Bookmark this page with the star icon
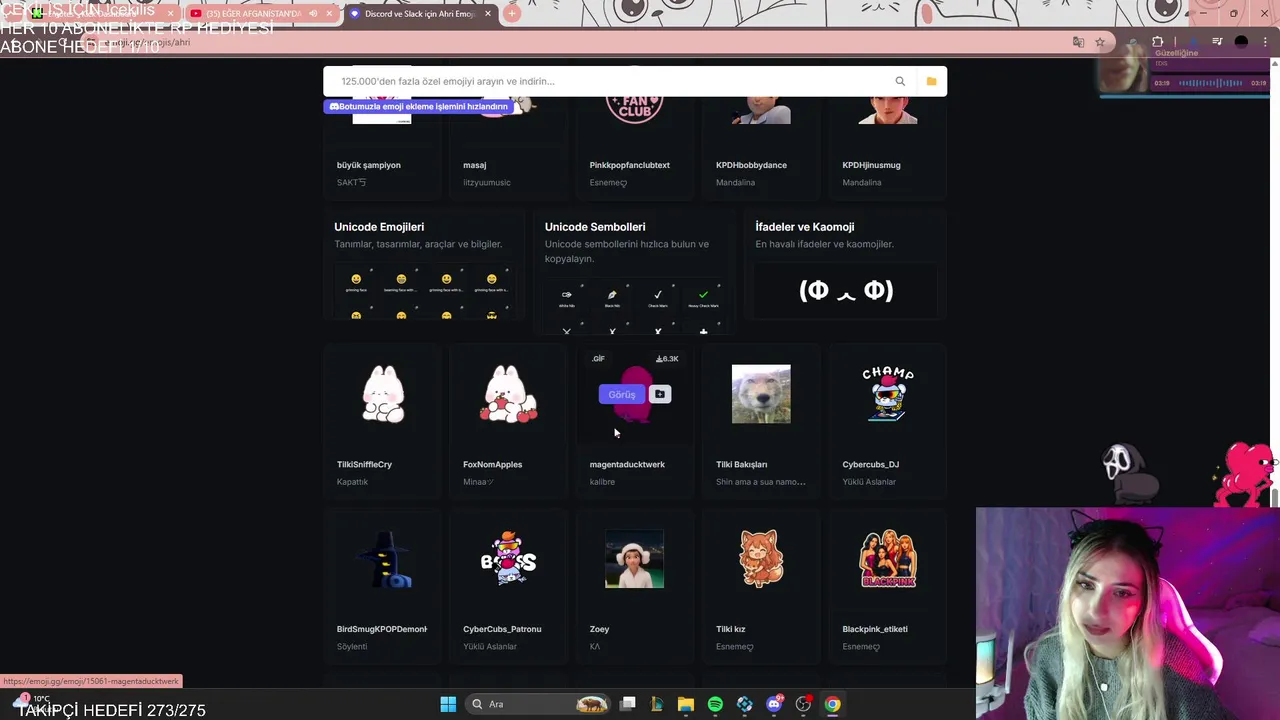Image resolution: width=1280 pixels, height=720 pixels. [1100, 42]
